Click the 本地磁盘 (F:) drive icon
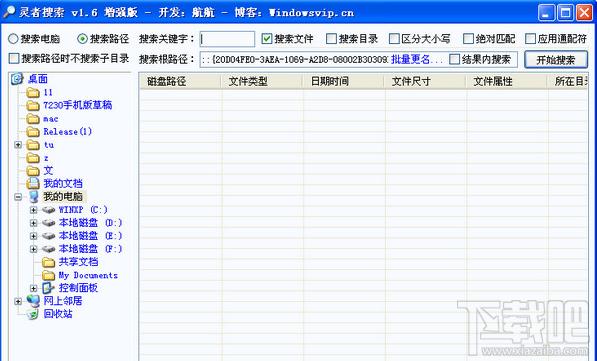597x361 pixels. [x=49, y=249]
